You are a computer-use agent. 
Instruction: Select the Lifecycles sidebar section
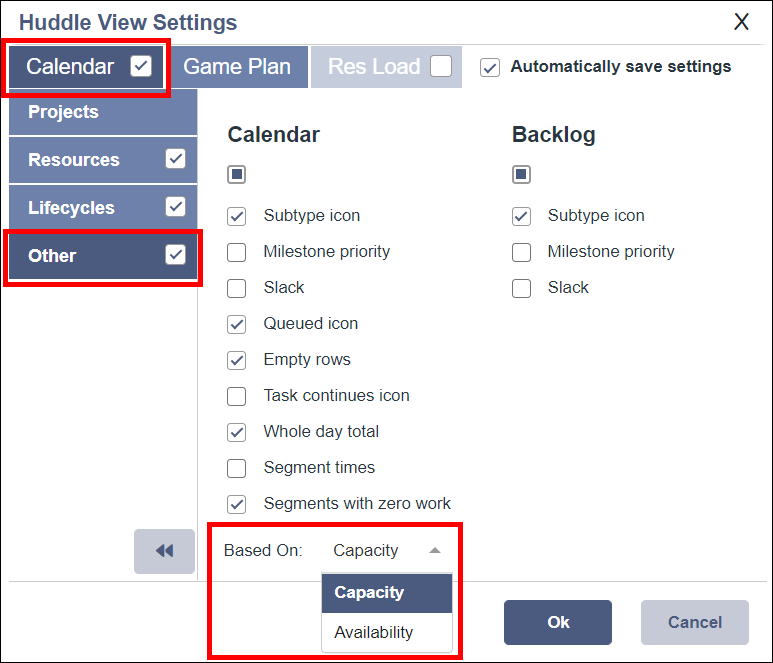[x=71, y=208]
